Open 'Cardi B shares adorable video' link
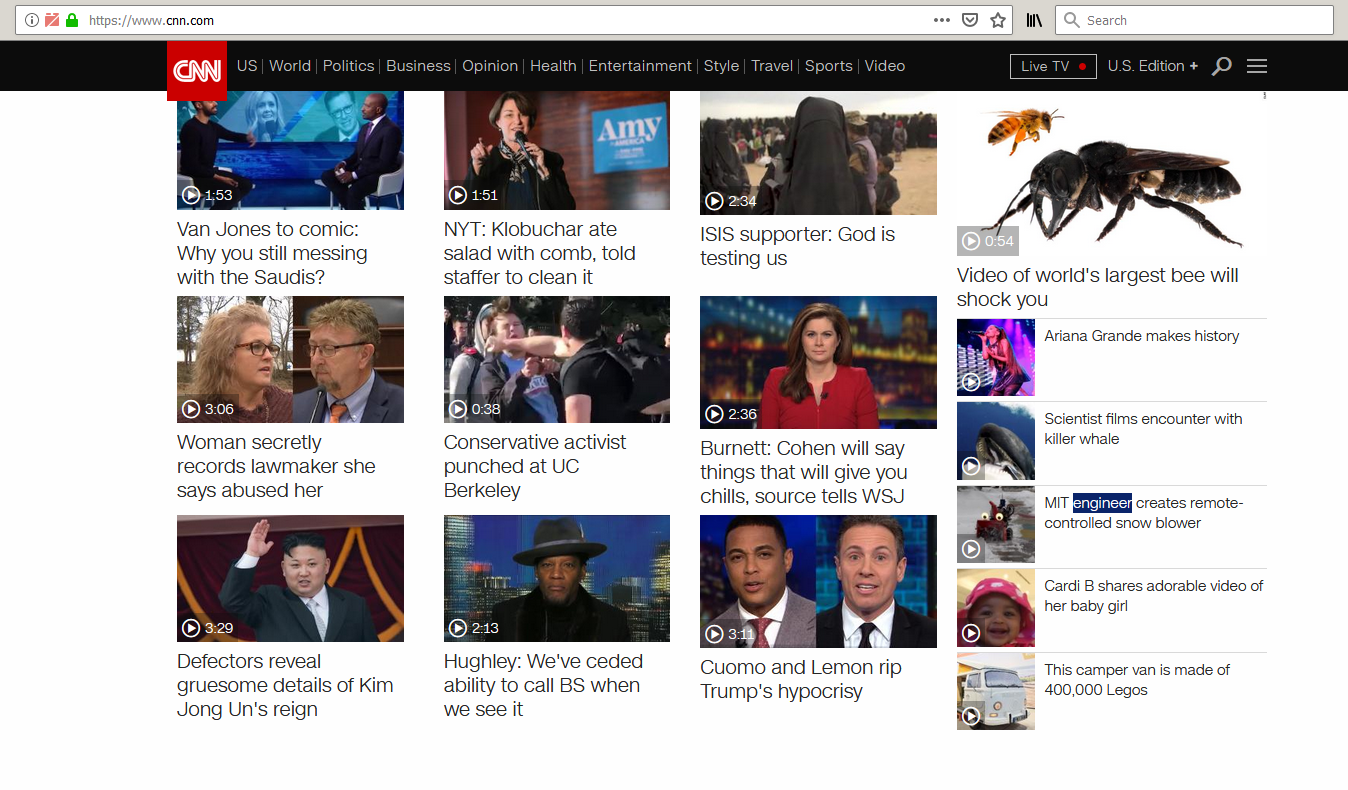The height and width of the screenshot is (790, 1348). pyautogui.click(x=1154, y=596)
